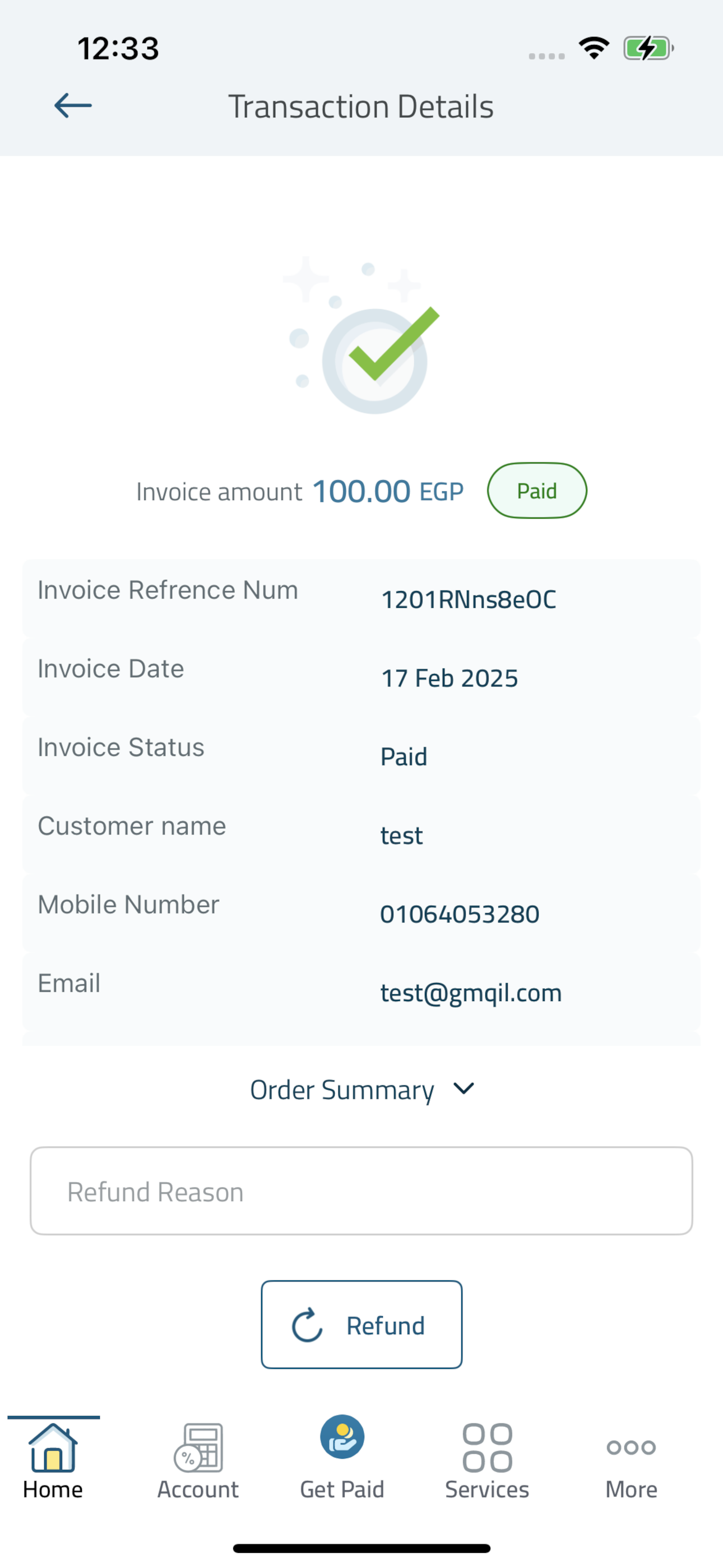Viewport: 723px width, 1568px height.
Task: Tap the Get Paid hand-coin icon
Action: pos(342,1437)
